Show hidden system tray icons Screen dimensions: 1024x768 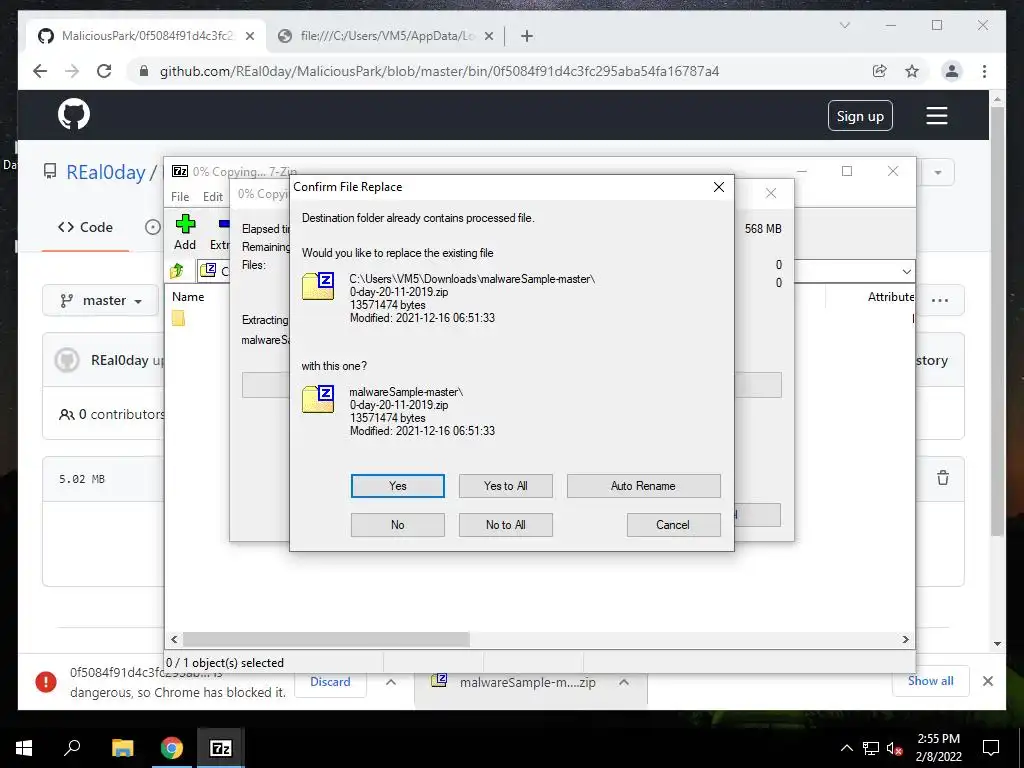(846, 748)
